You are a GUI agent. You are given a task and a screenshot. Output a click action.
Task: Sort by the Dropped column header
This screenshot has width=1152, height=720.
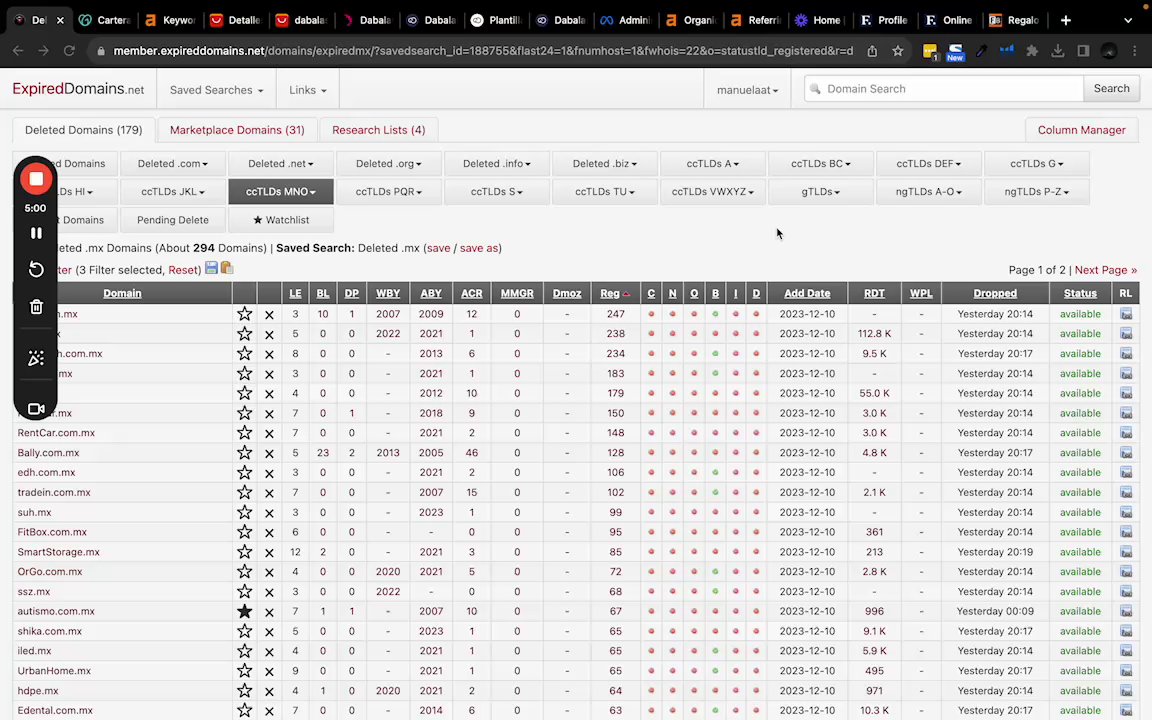(995, 293)
